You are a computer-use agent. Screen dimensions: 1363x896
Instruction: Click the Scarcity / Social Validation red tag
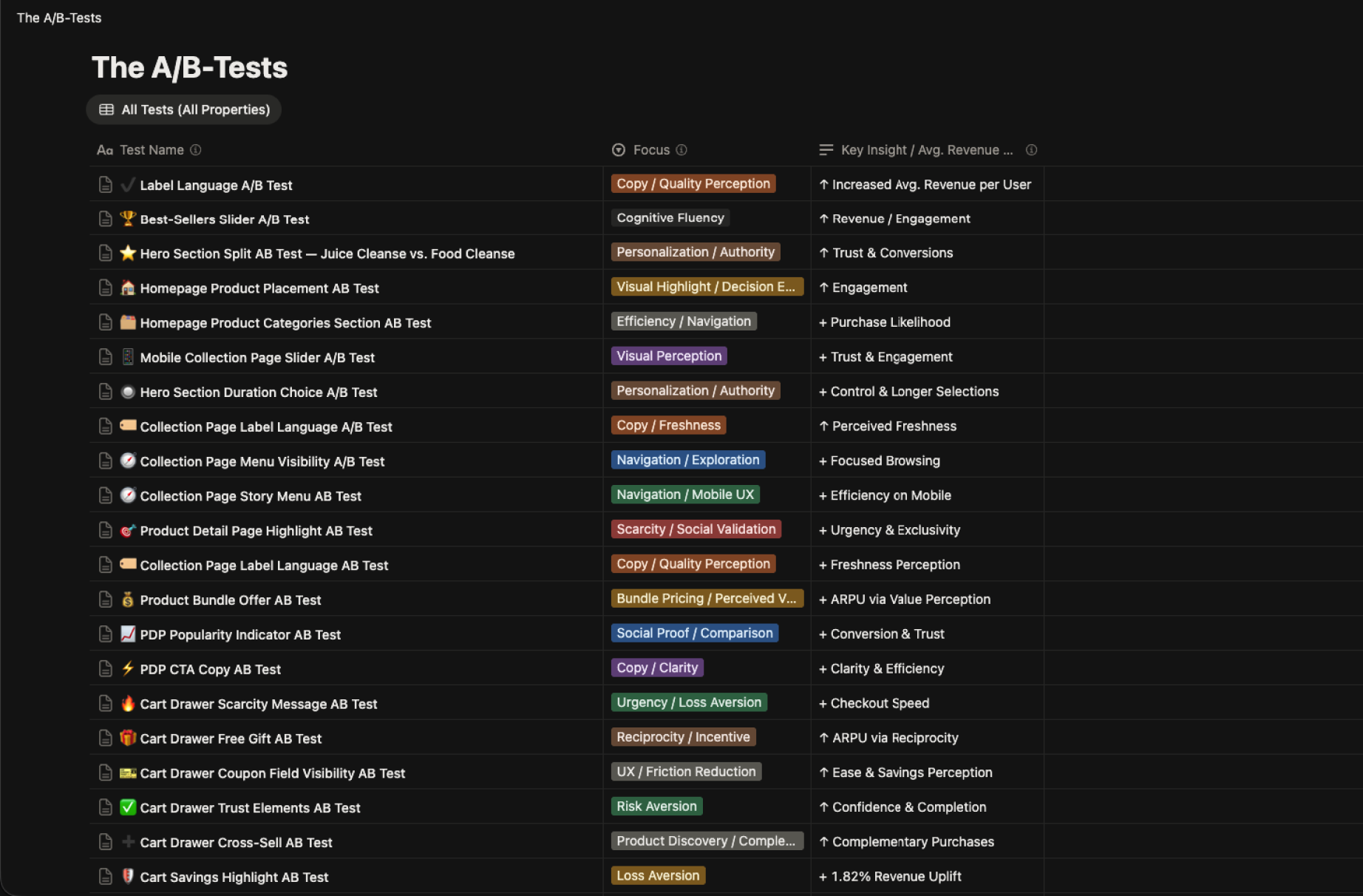coord(696,529)
